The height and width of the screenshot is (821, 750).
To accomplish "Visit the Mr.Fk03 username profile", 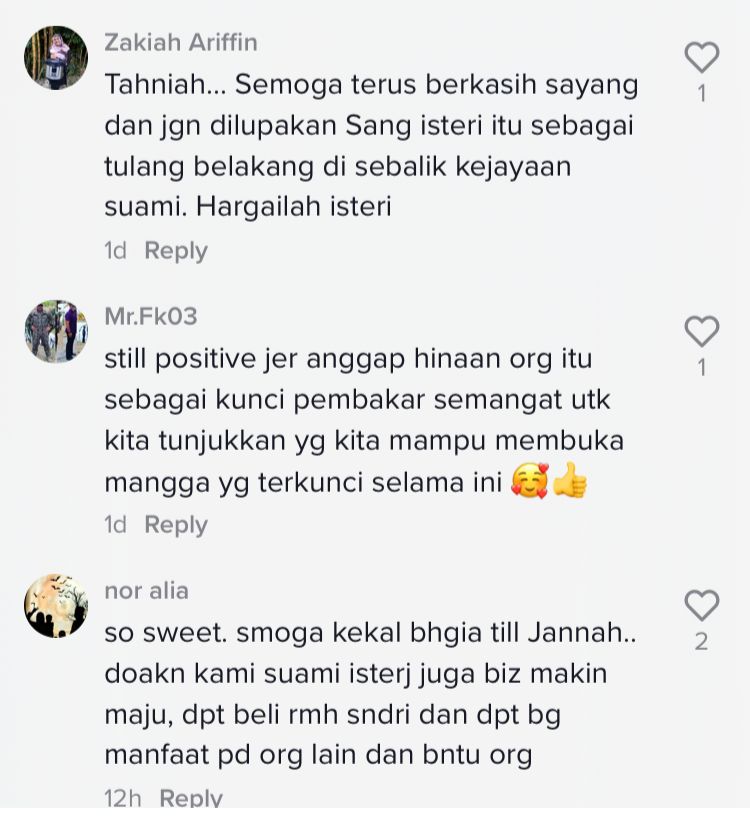I will coord(151,316).
